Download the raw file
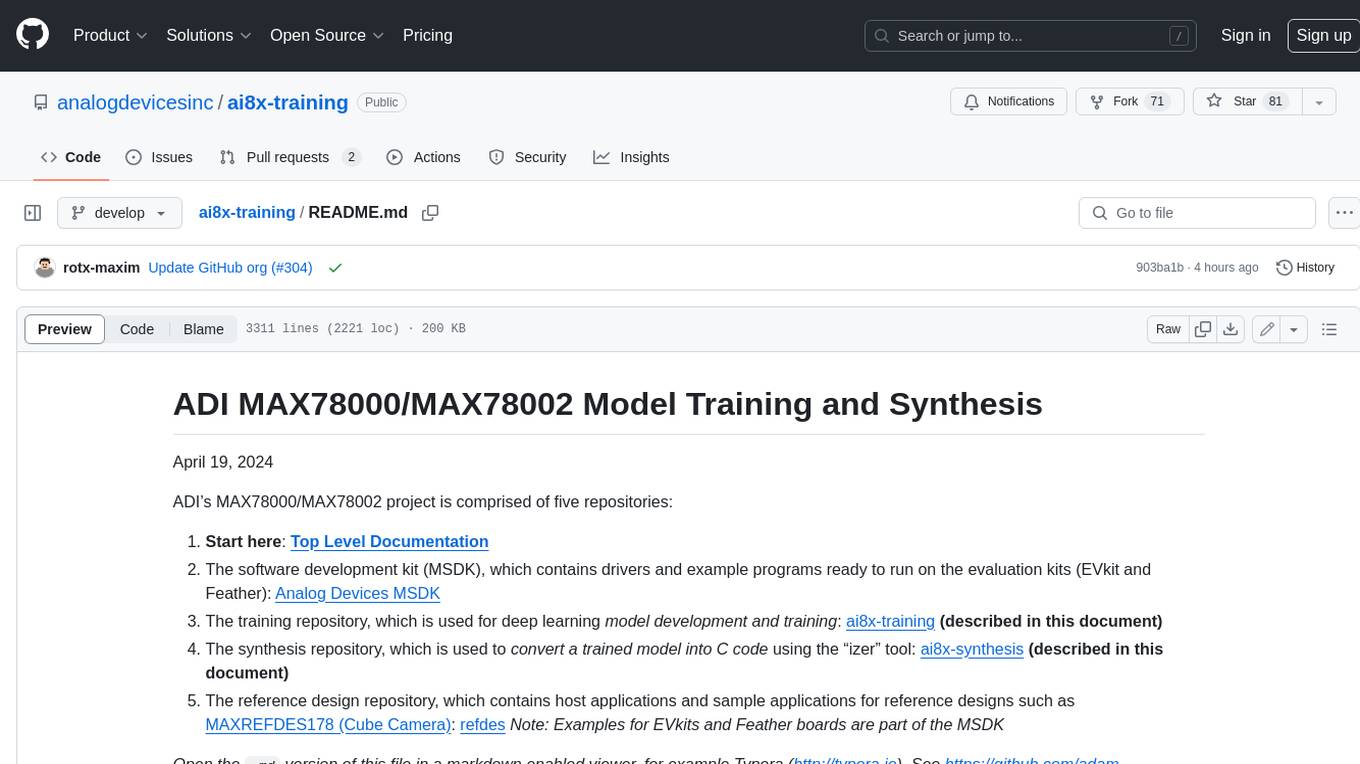1360x764 pixels. [x=1231, y=329]
